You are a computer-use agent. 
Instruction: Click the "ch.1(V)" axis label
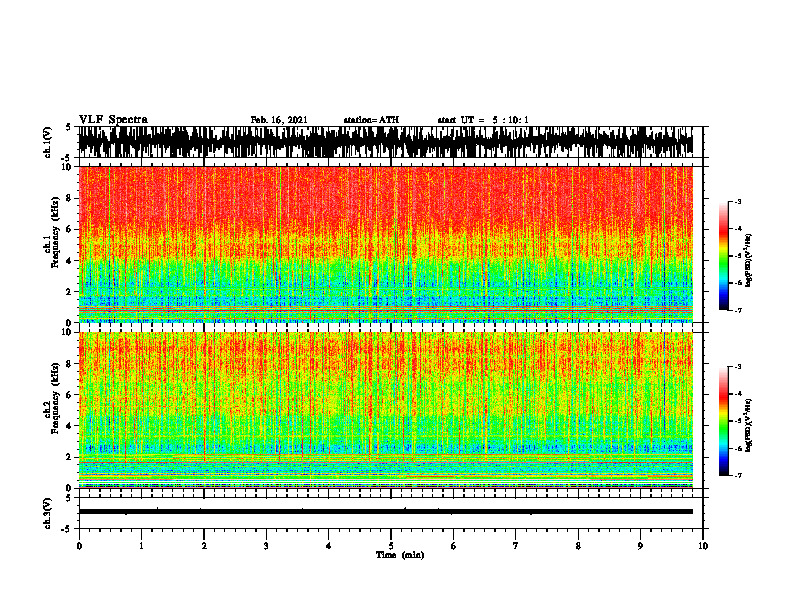[47, 142]
